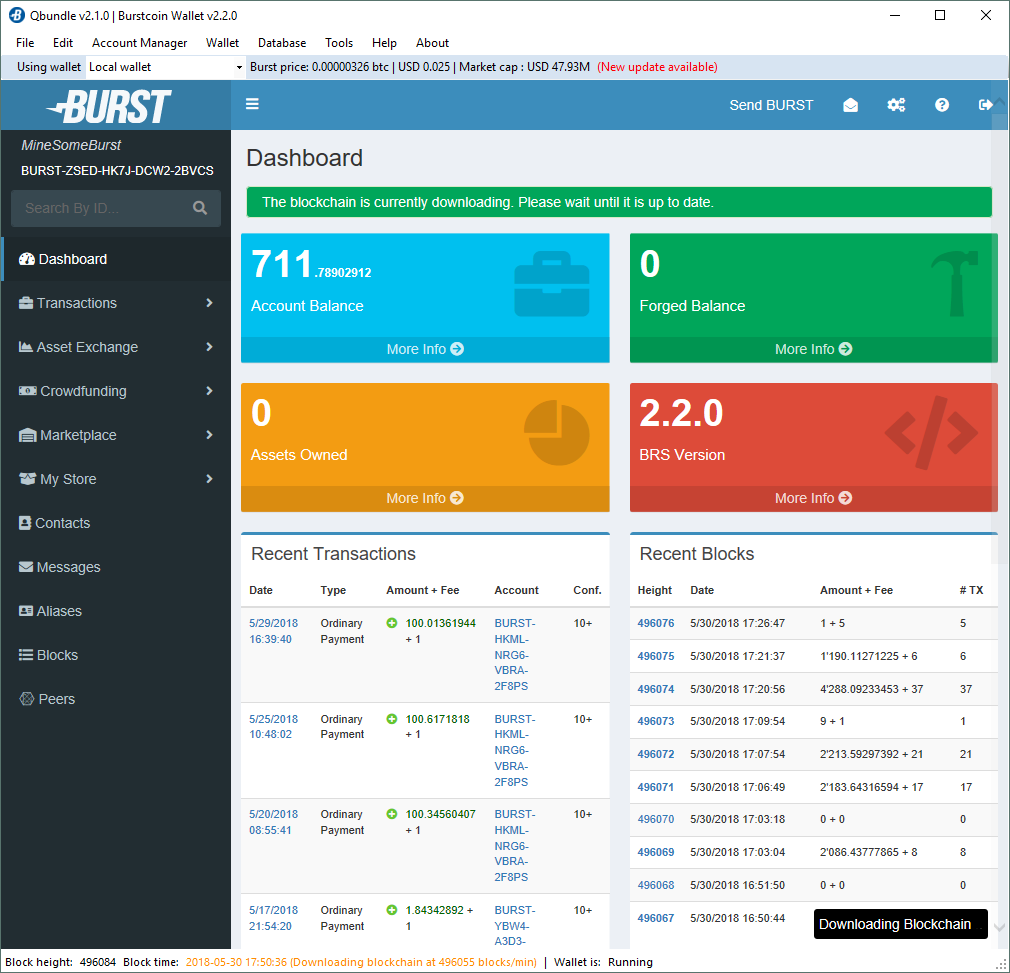The image size is (1010, 973).
Task: Open transaction dated 5/29/2018 16:39:40
Action: pyautogui.click(x=273, y=631)
